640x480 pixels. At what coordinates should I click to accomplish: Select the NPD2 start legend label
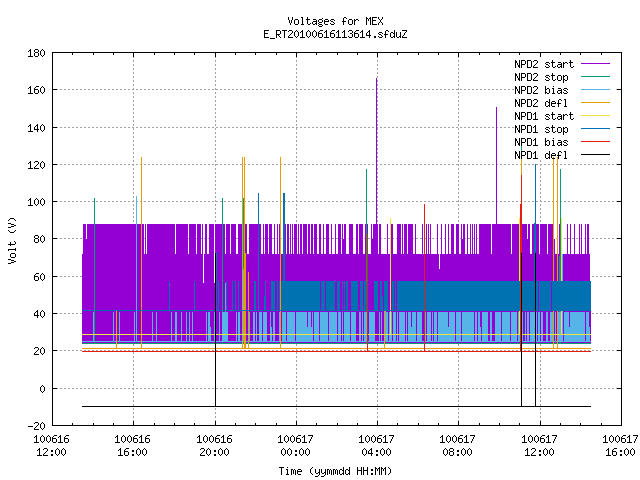544,64
